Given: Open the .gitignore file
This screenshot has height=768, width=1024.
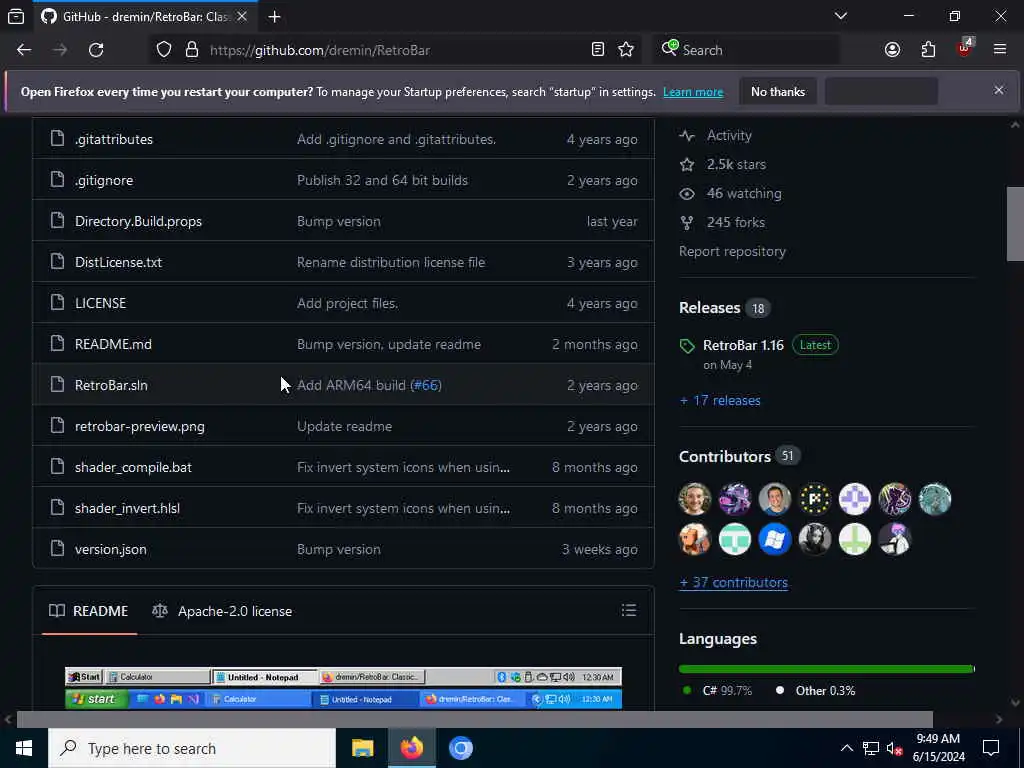Looking at the screenshot, I should [x=104, y=180].
